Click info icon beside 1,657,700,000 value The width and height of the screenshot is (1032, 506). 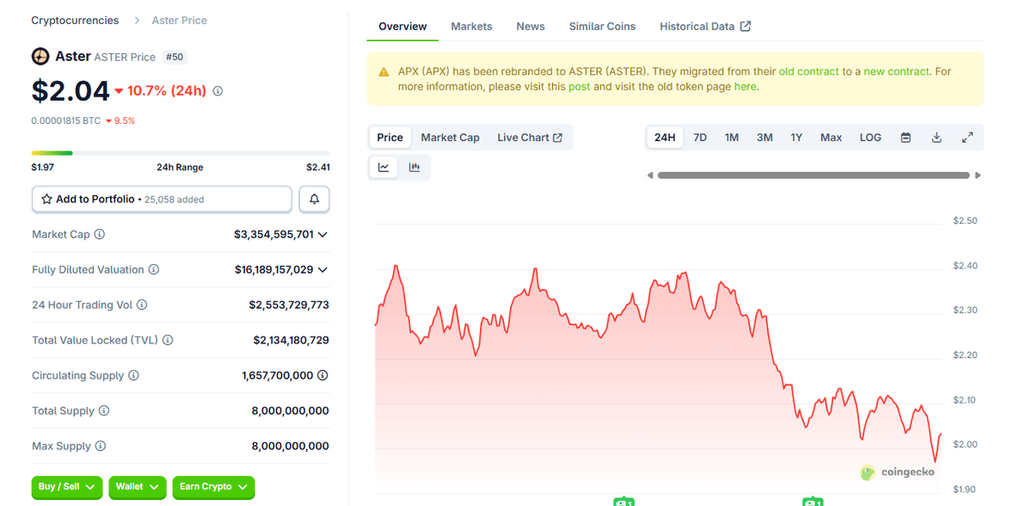323,376
